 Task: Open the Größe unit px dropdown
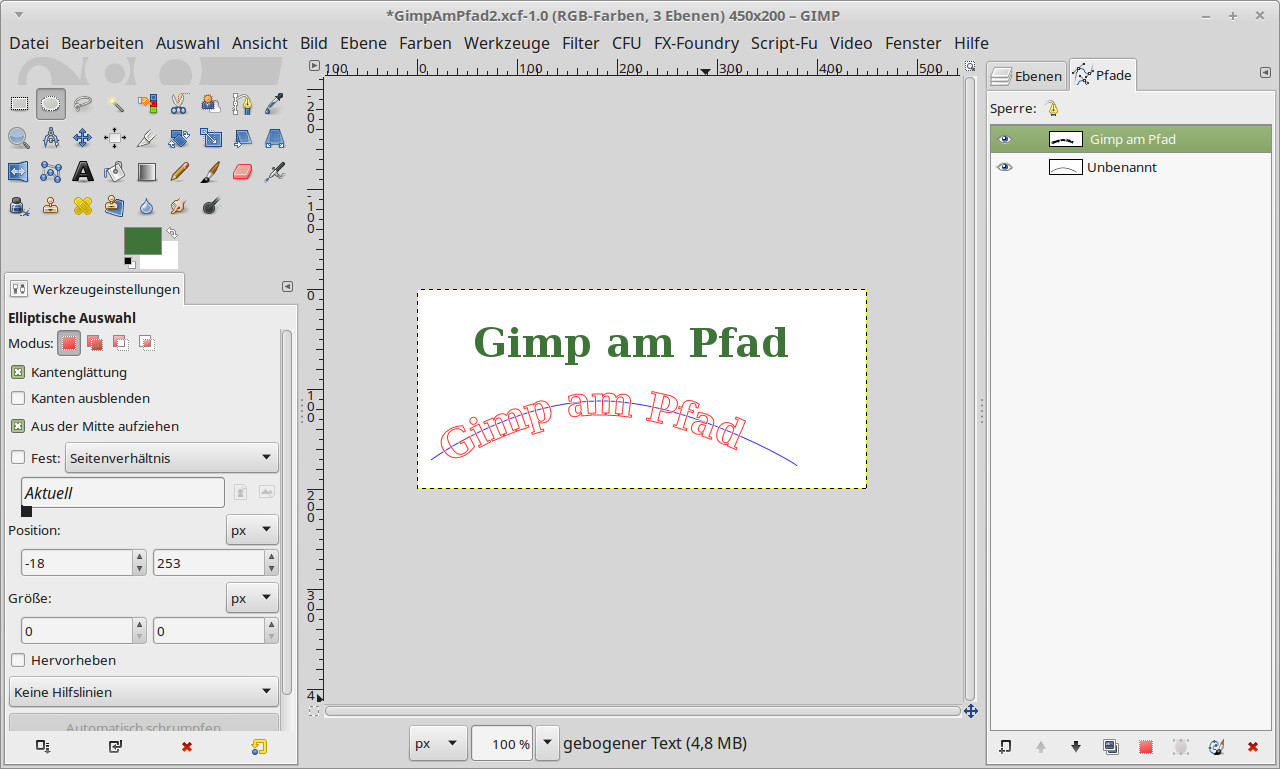tap(252, 598)
